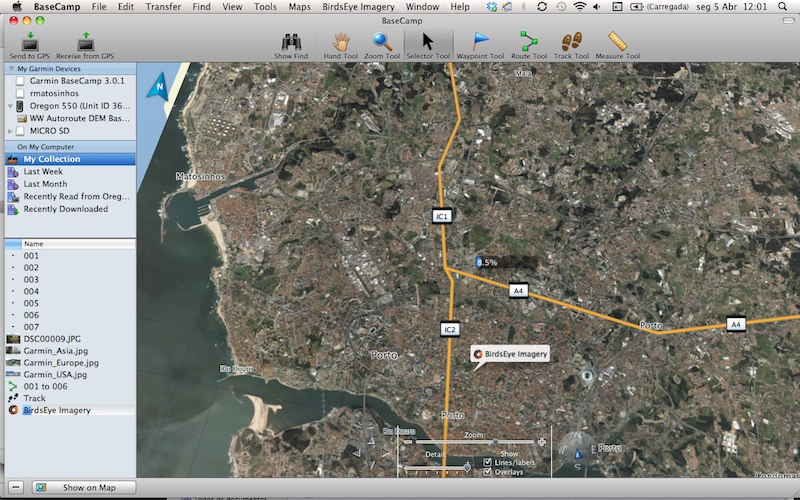Click the Send to GPS icon

[x=29, y=42]
